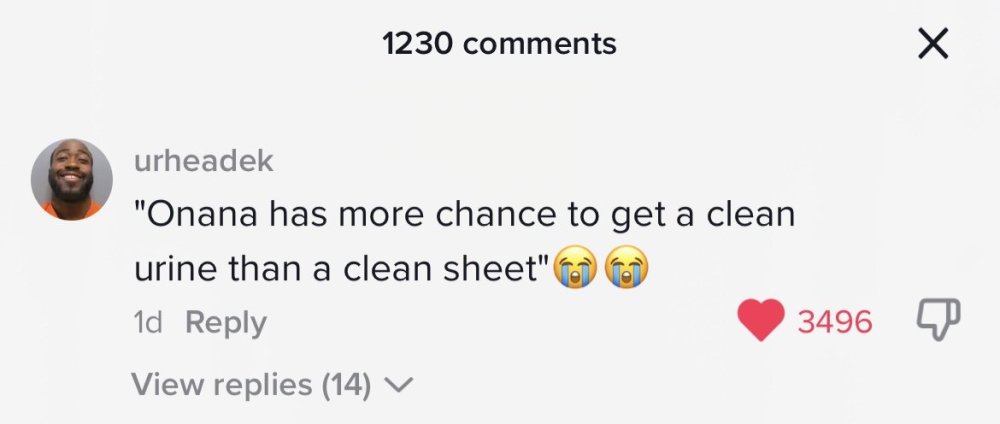Click the 1d timestamp under the comment
The image size is (1000, 424).
(148, 323)
